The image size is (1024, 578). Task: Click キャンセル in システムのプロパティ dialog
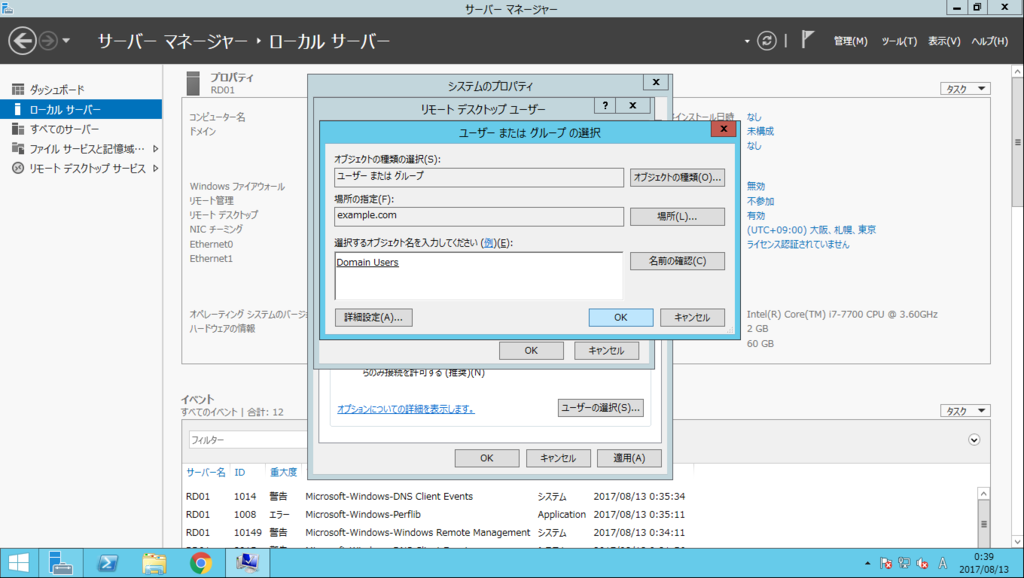tap(558, 458)
